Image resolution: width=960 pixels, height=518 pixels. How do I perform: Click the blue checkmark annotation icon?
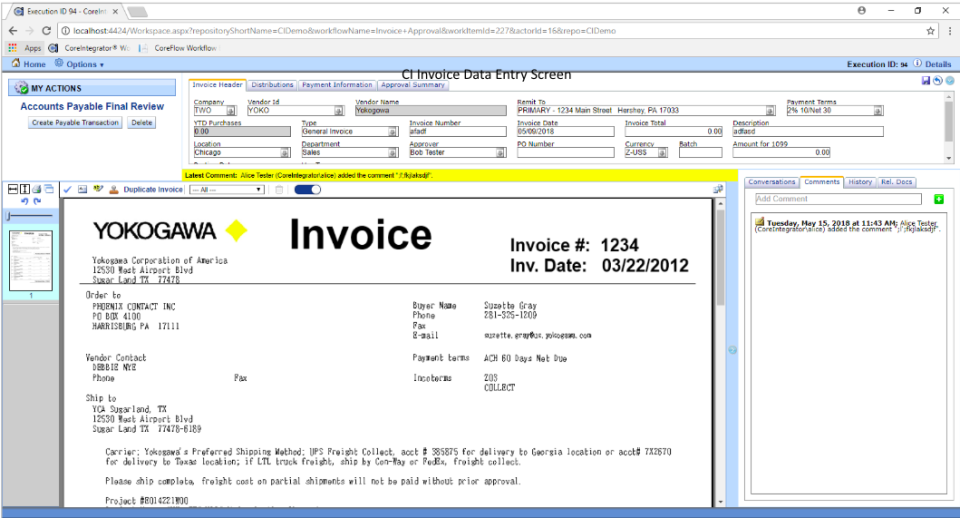tap(67, 190)
